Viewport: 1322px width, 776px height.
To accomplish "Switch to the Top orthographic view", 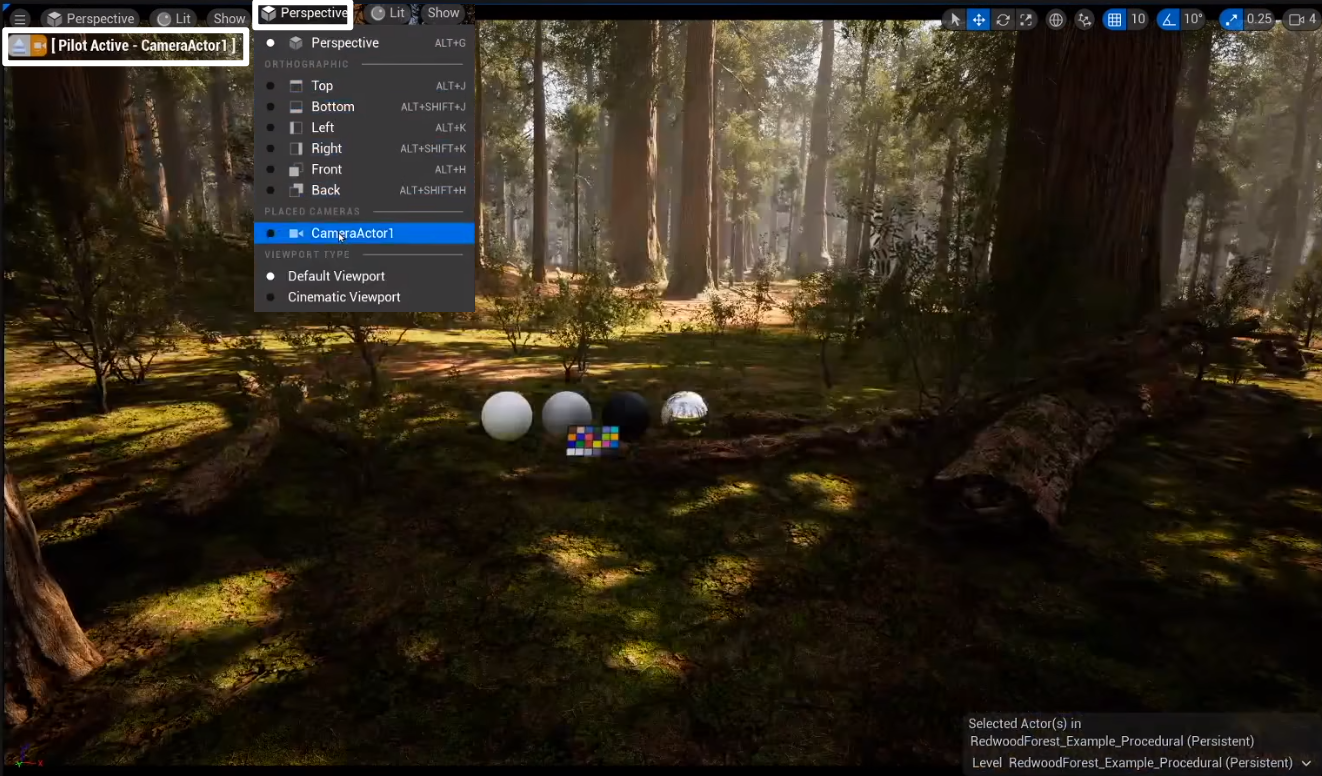I will tap(365, 86).
